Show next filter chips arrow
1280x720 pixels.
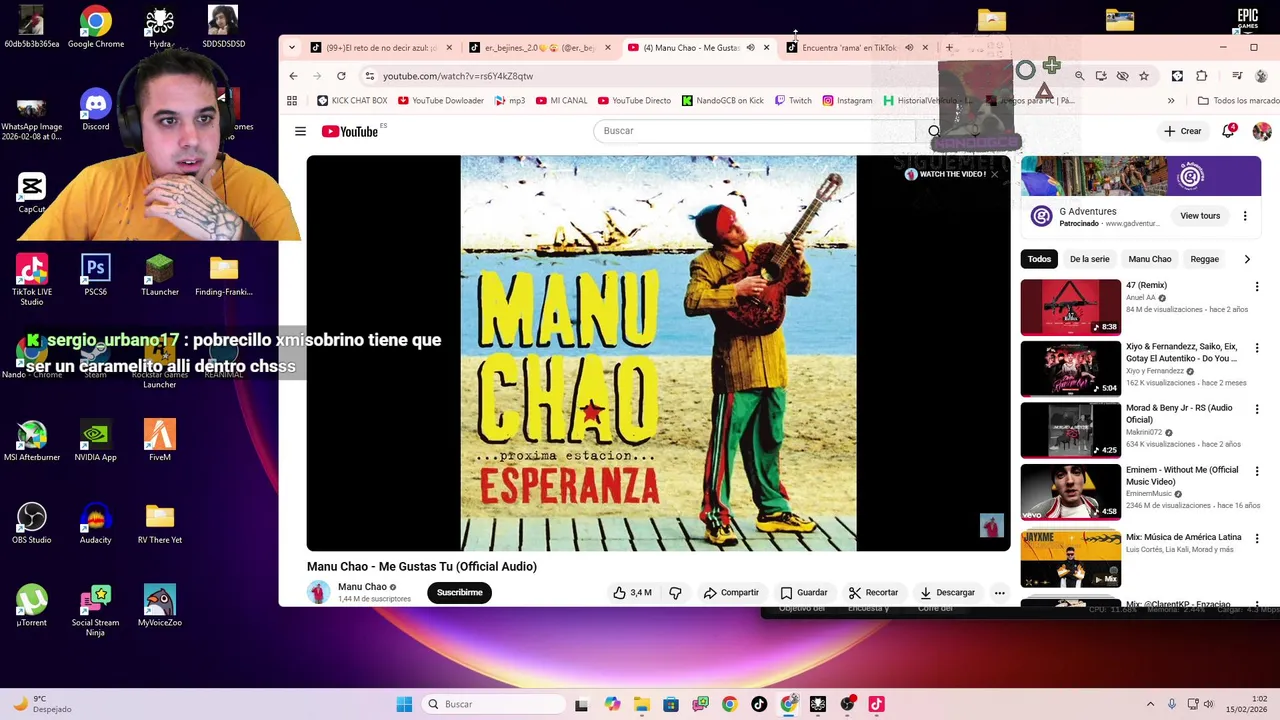(1247, 259)
